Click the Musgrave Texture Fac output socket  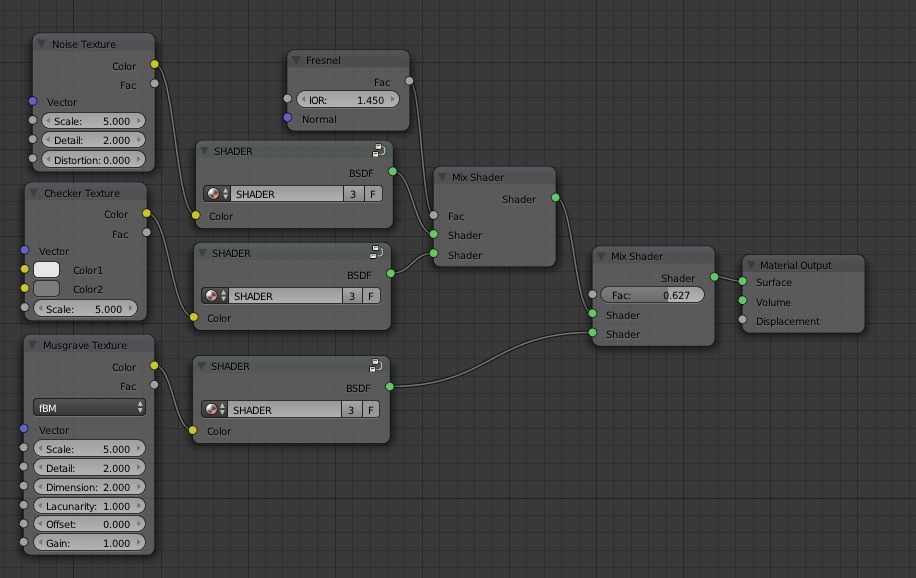click(154, 385)
